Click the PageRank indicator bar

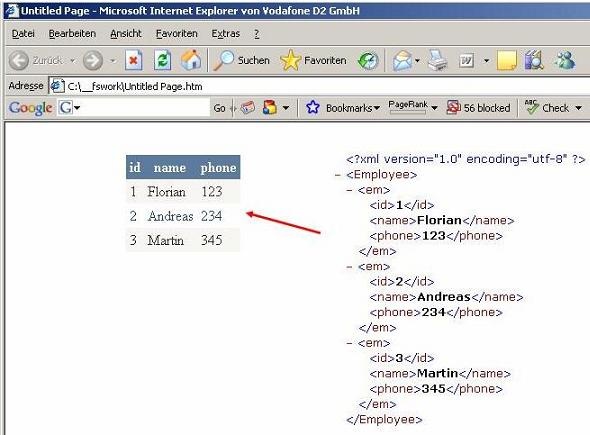(x=408, y=112)
